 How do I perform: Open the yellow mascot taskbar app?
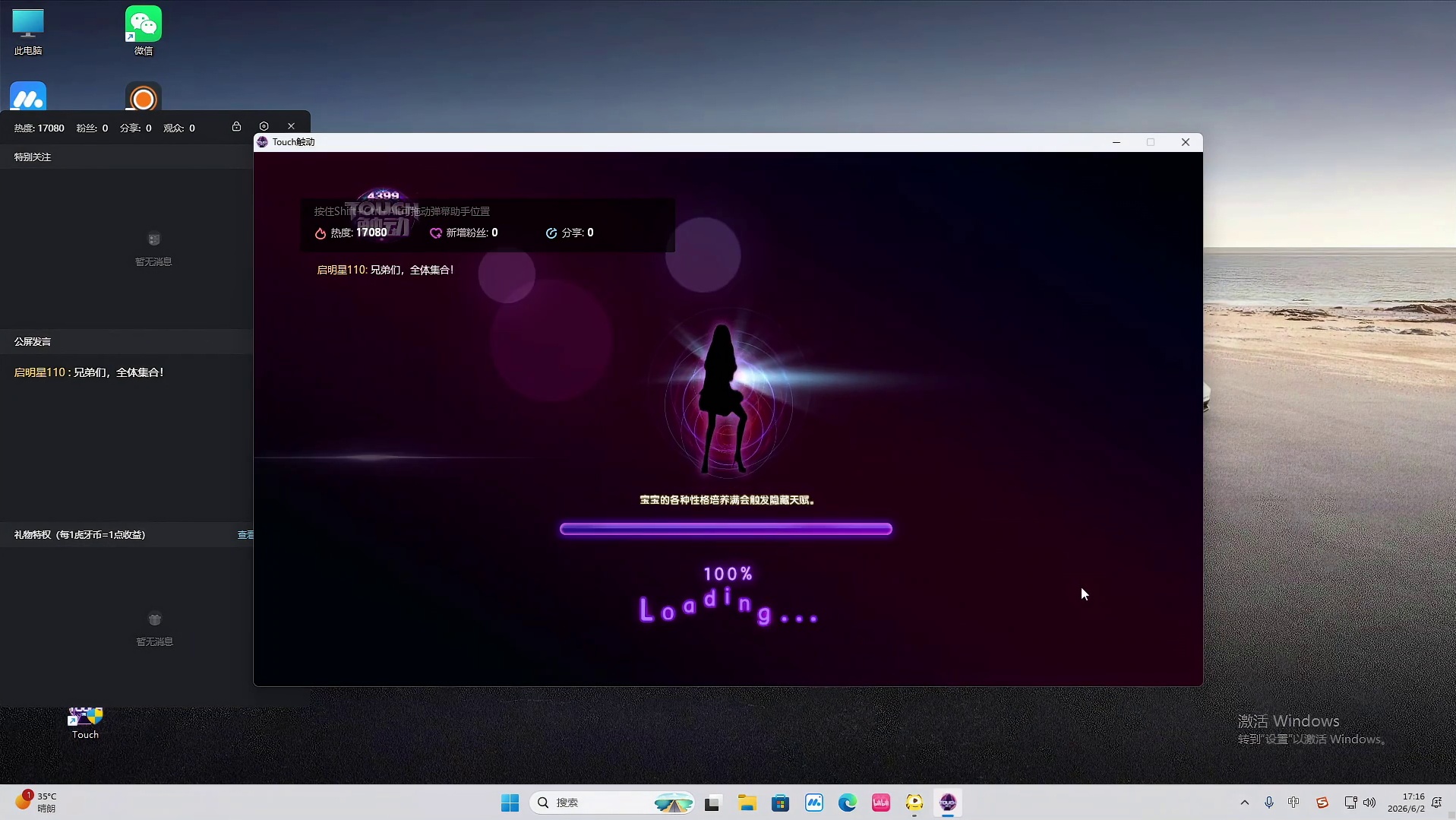pyautogui.click(x=914, y=803)
